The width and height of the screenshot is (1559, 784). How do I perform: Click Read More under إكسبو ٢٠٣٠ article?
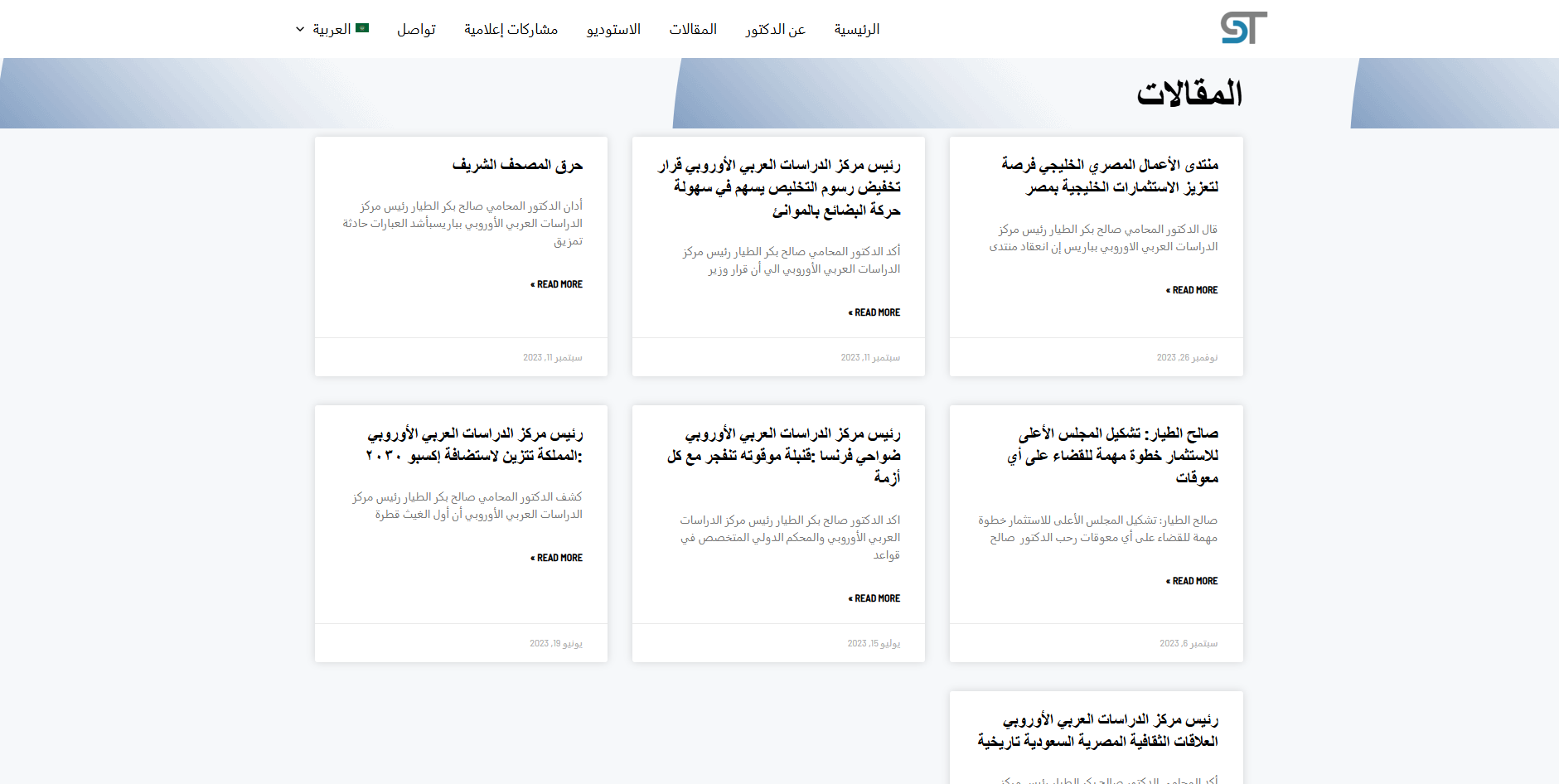(557, 558)
